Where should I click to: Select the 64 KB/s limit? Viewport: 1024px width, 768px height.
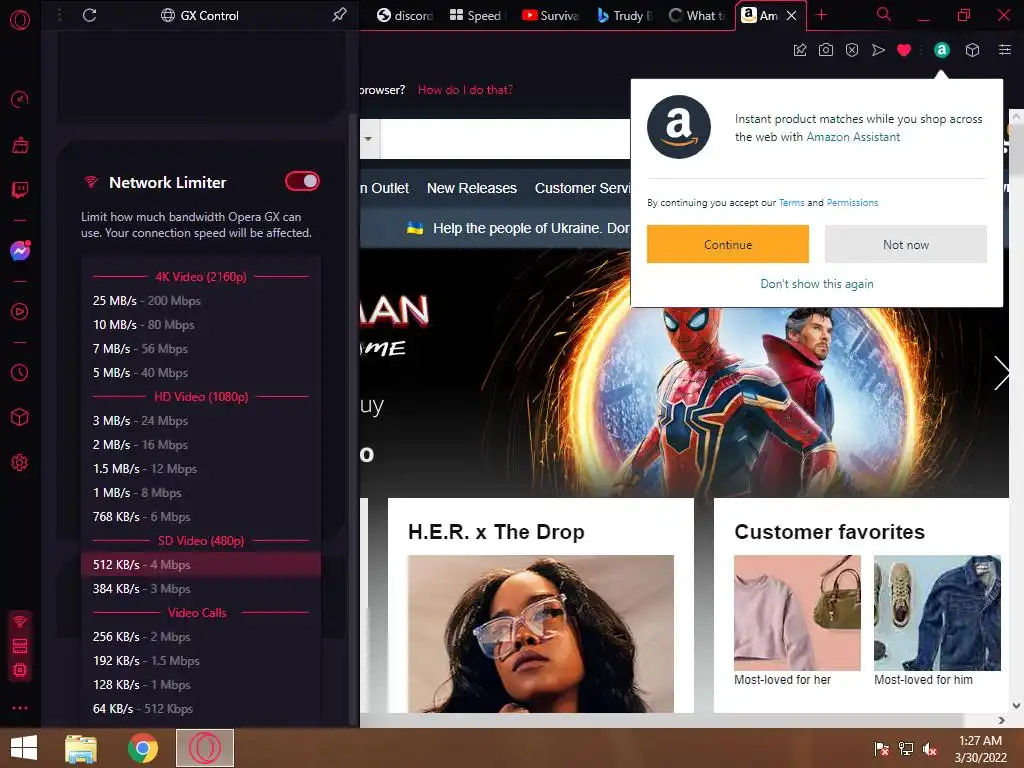[x=201, y=709]
